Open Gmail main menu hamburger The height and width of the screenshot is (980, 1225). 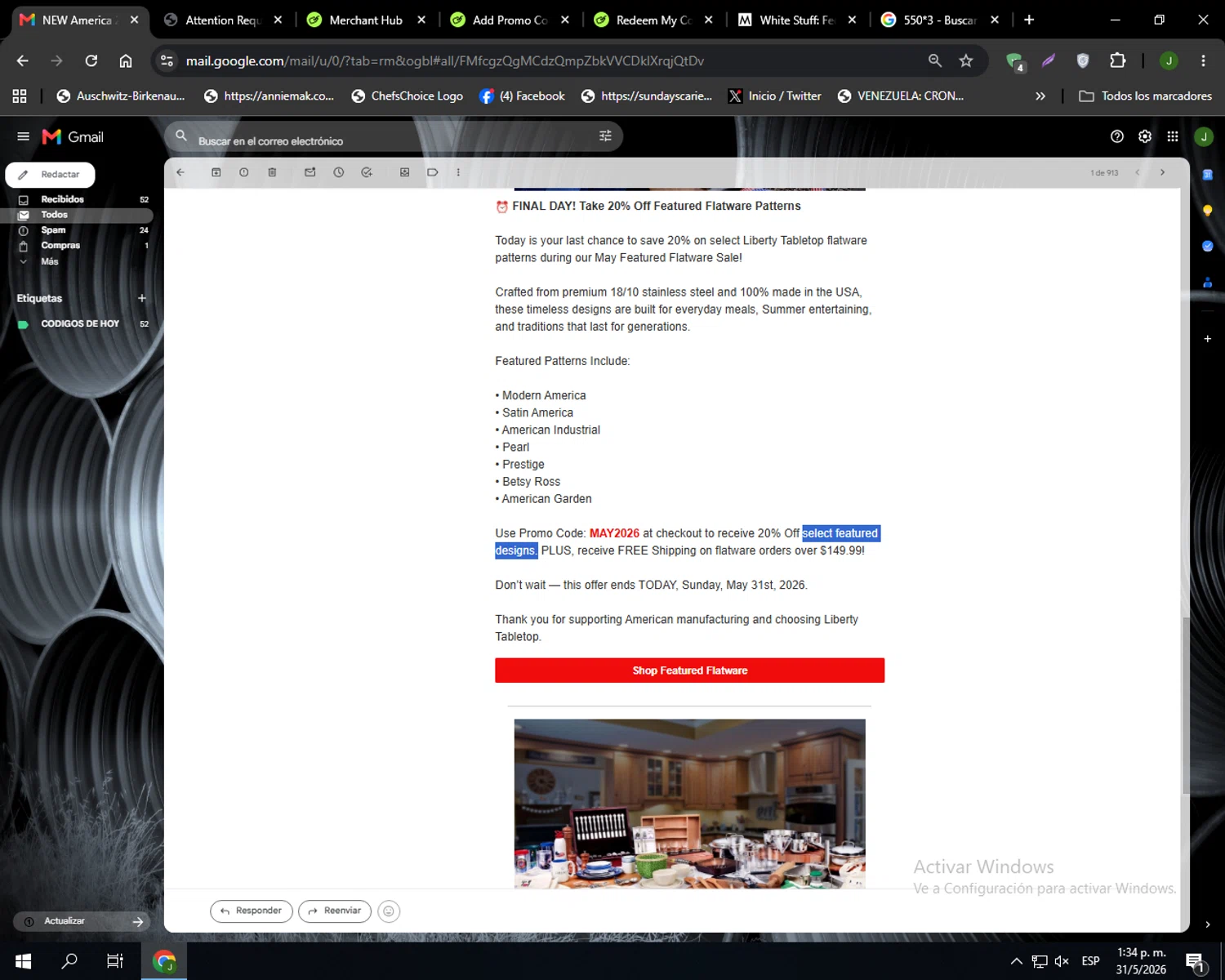(23, 136)
